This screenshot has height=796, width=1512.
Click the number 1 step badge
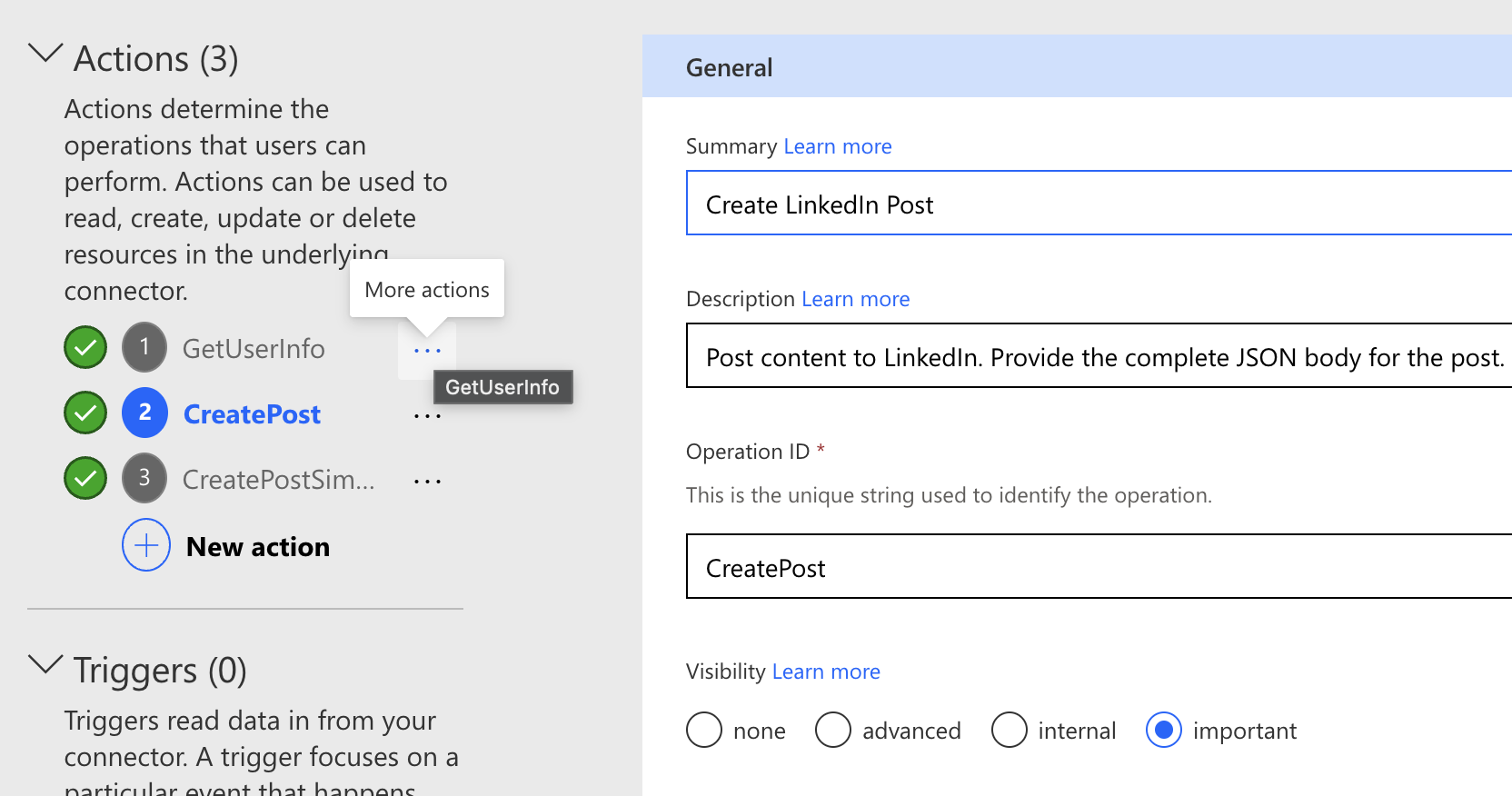pos(144,347)
